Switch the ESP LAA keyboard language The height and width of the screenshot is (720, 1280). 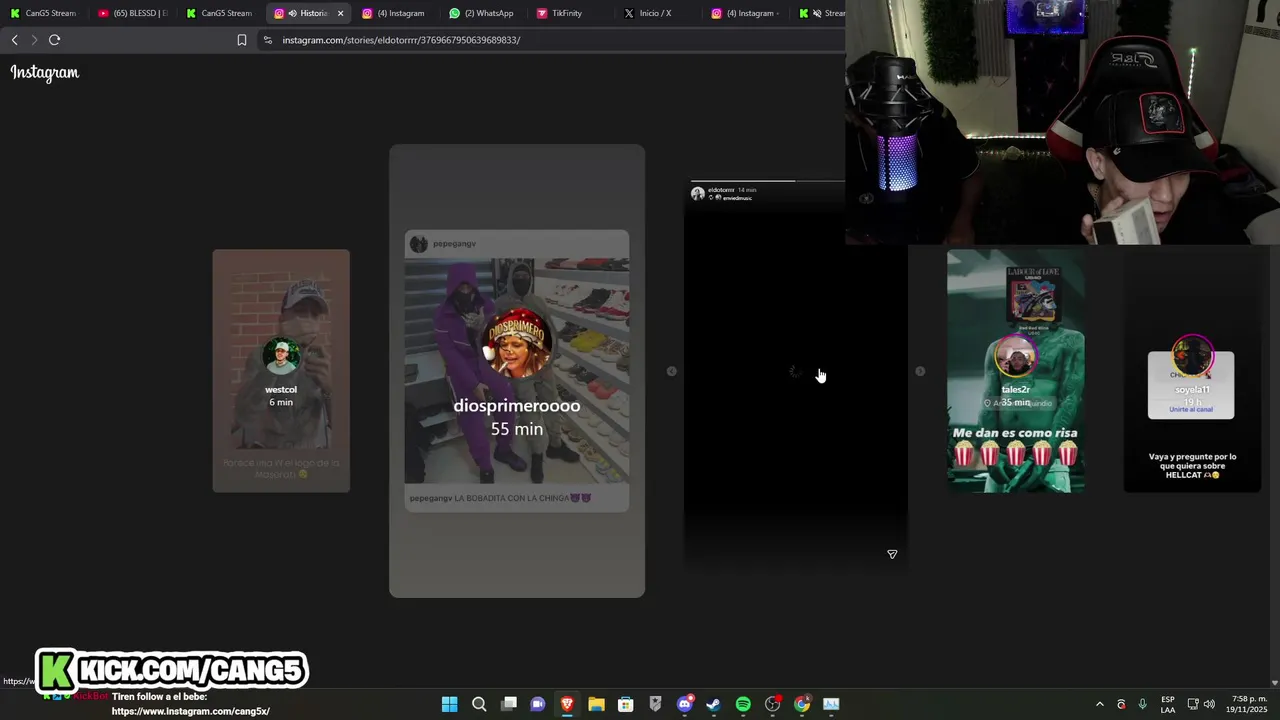[x=1168, y=704]
